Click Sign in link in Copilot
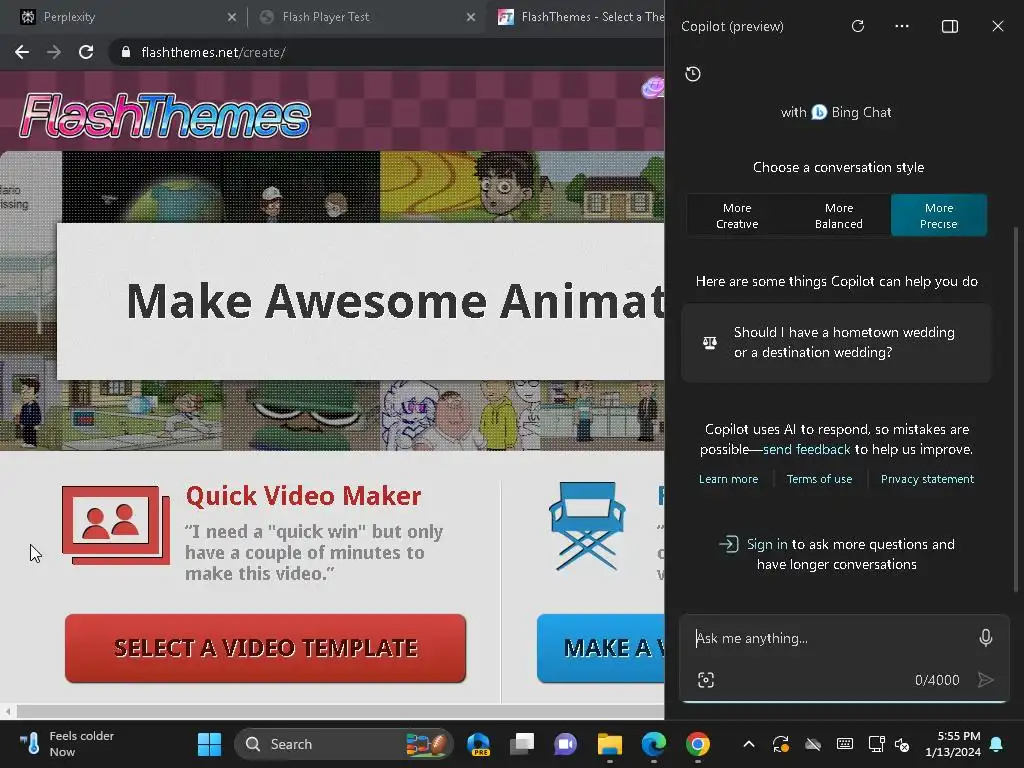Viewport: 1024px width, 768px height. pyautogui.click(x=767, y=544)
